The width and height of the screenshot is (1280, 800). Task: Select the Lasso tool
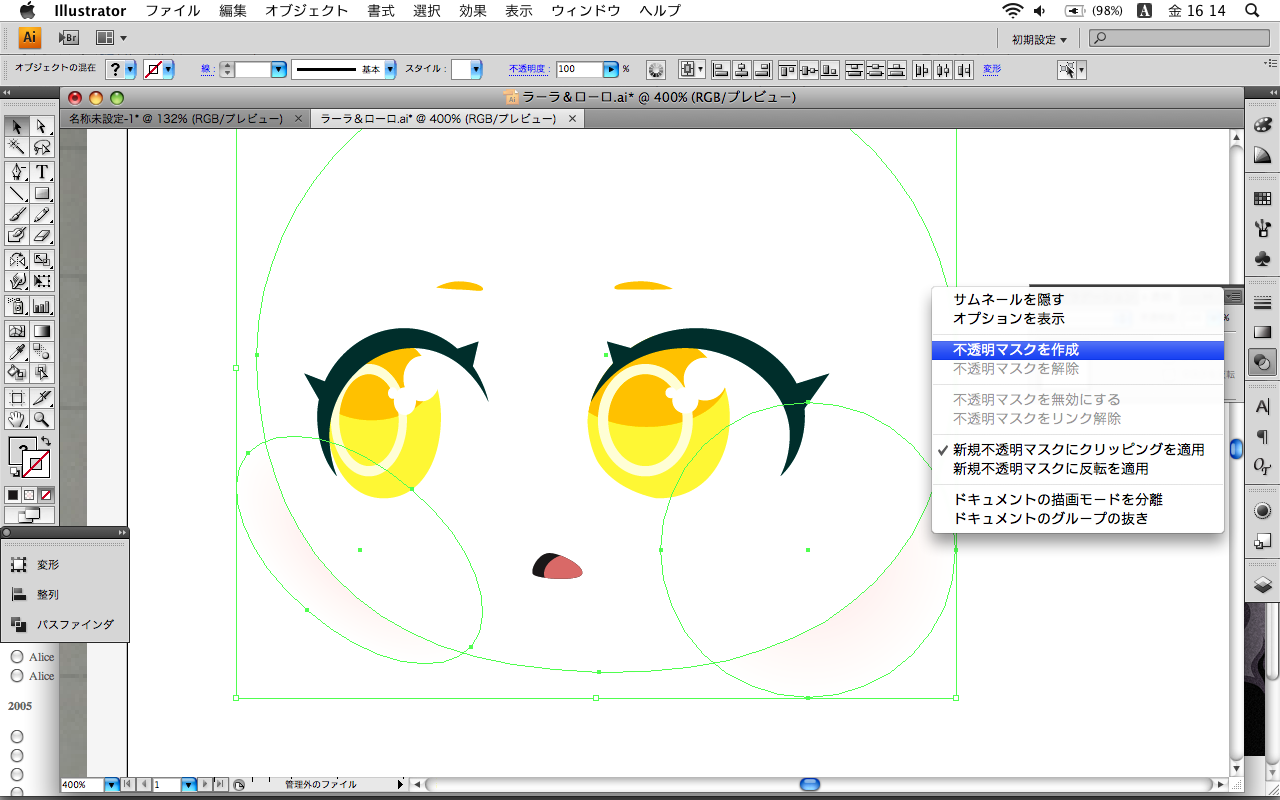42,148
